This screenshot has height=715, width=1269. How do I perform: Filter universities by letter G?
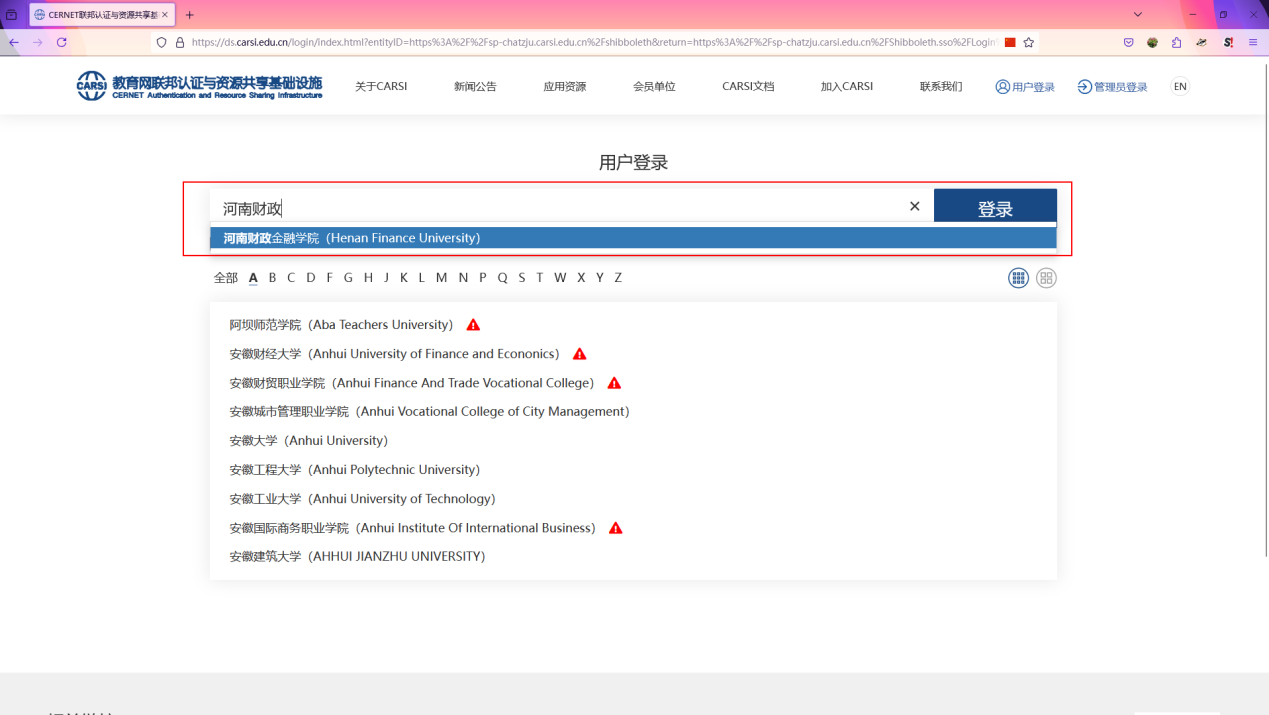(x=348, y=278)
